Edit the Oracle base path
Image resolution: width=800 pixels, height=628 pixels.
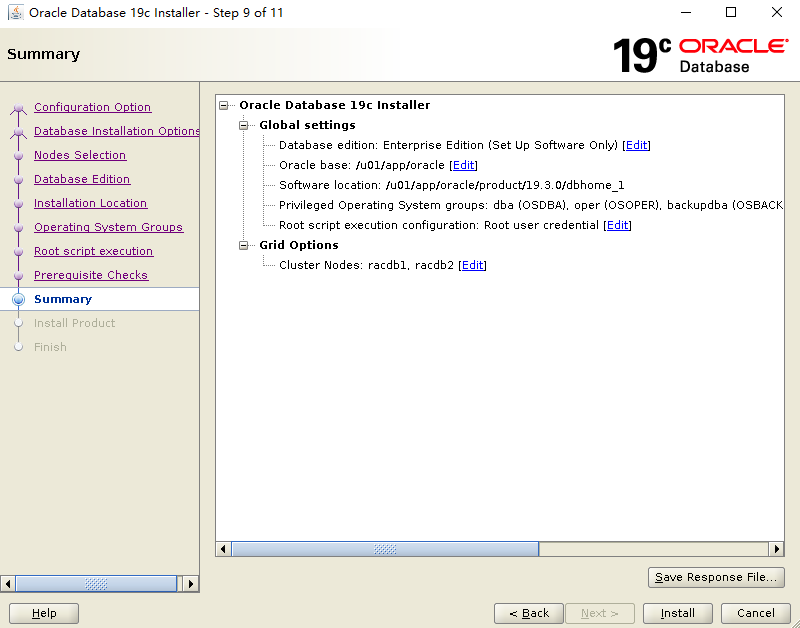coord(463,165)
